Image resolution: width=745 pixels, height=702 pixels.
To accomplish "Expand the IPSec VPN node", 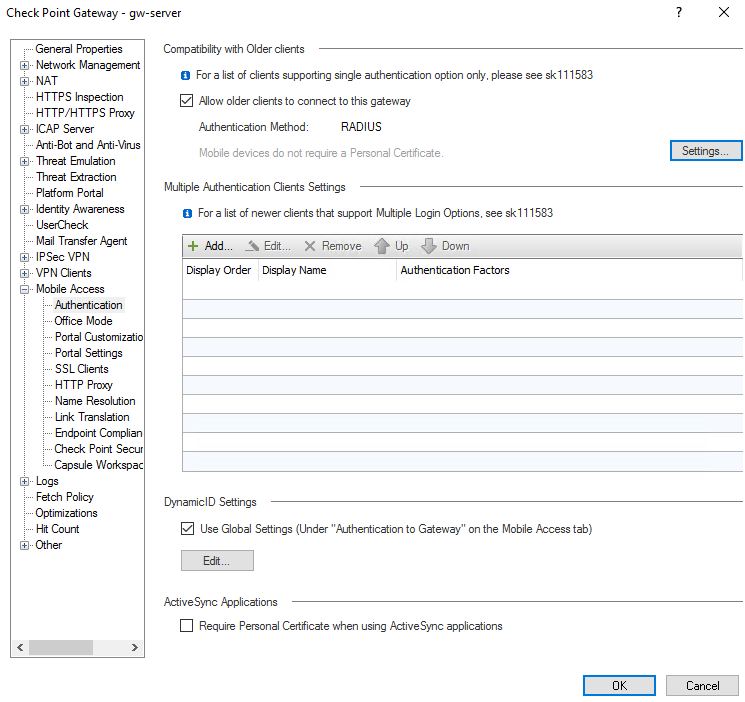I will click(24, 257).
